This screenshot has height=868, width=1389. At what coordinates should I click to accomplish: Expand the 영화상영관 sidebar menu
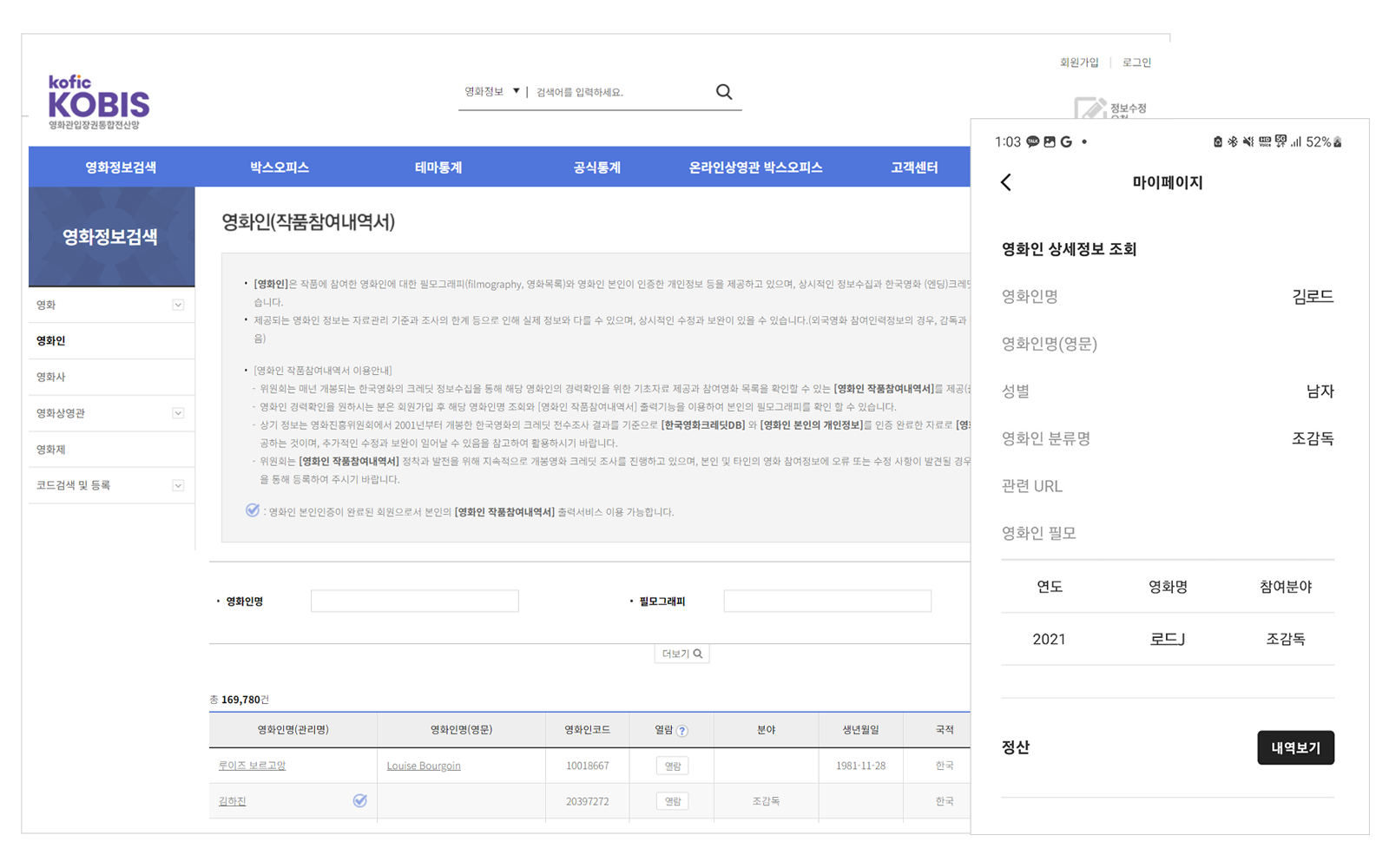178,413
